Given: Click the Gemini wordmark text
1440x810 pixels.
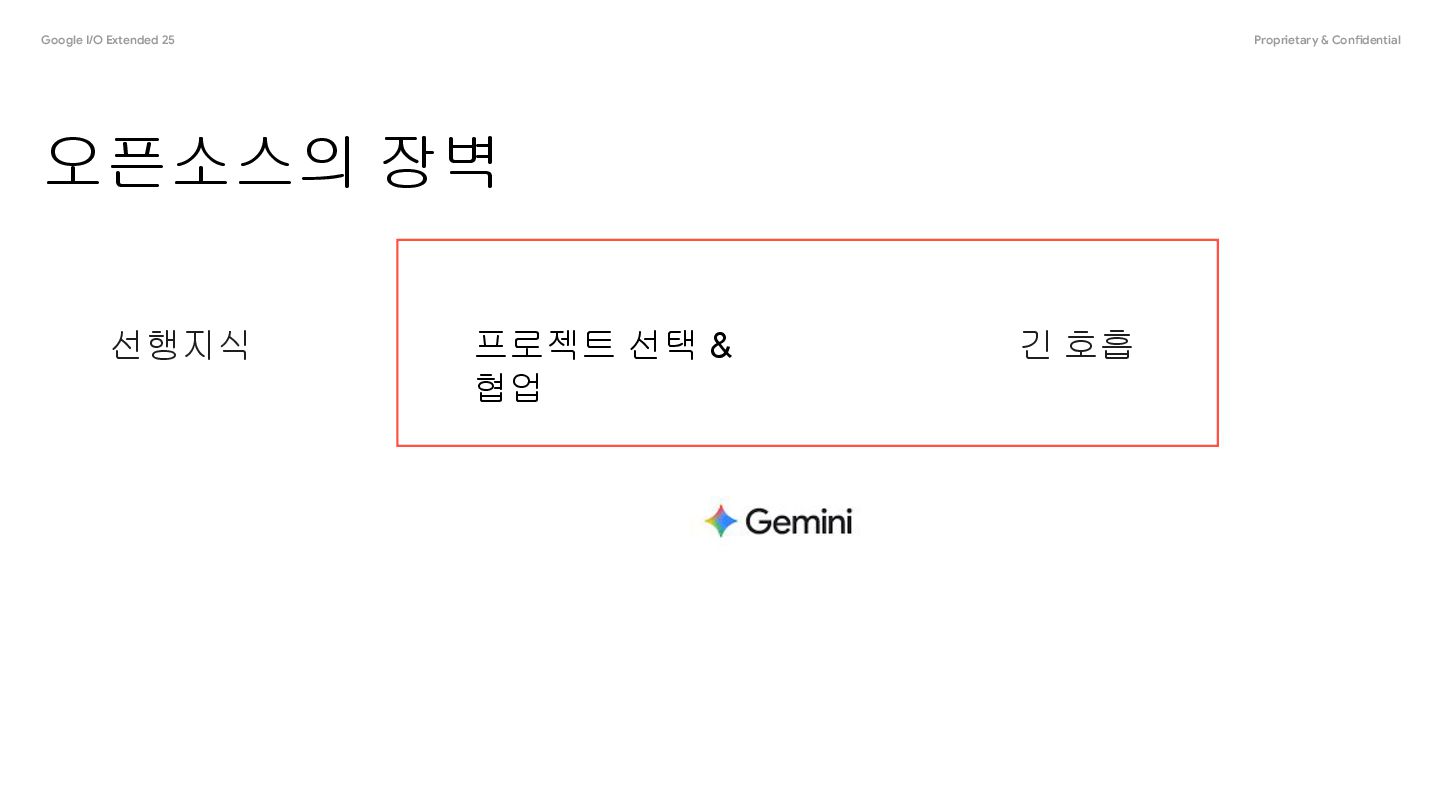Looking at the screenshot, I should tap(798, 522).
